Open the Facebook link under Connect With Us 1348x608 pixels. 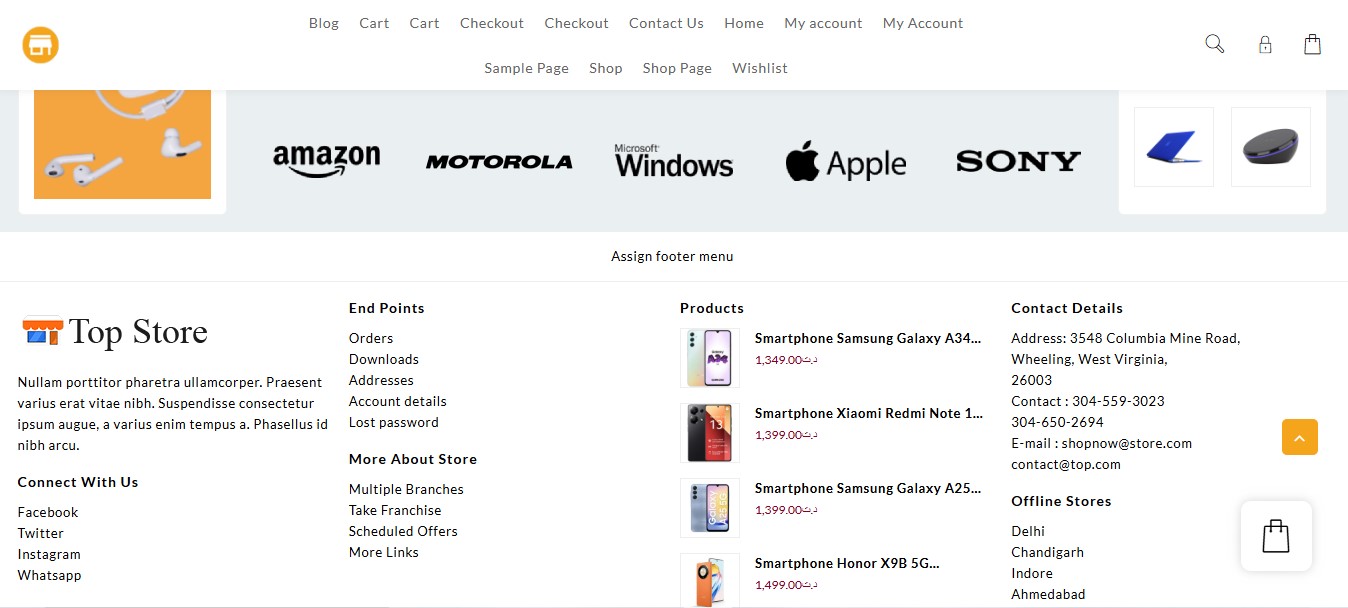coord(47,512)
